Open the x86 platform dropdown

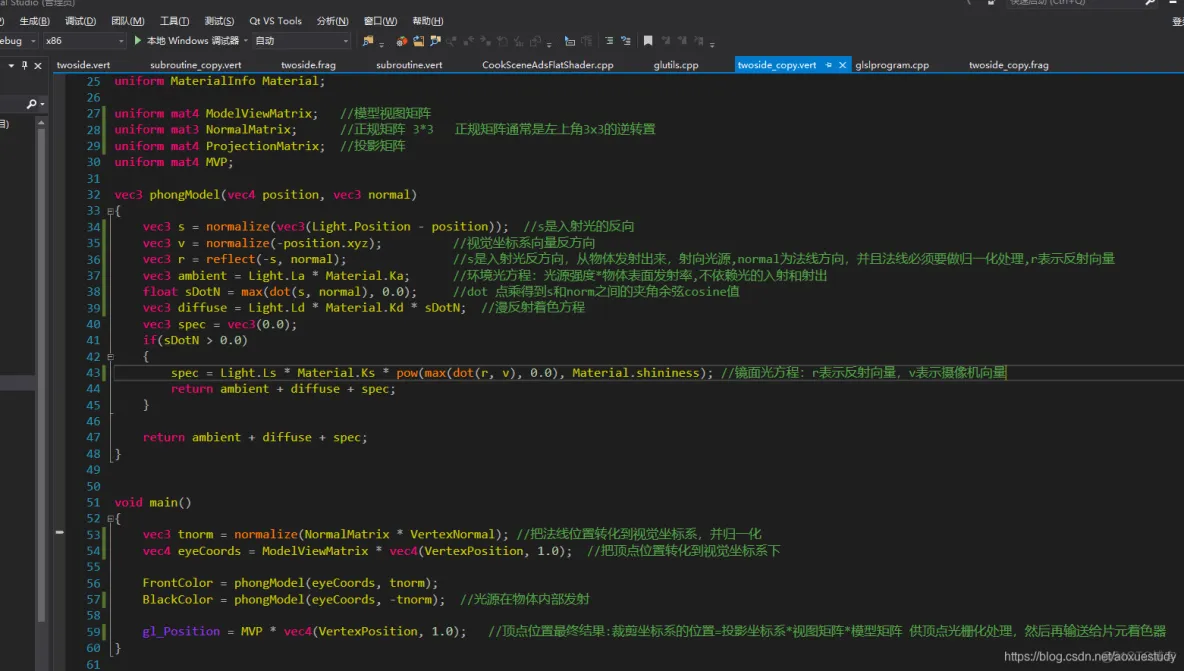[121, 41]
